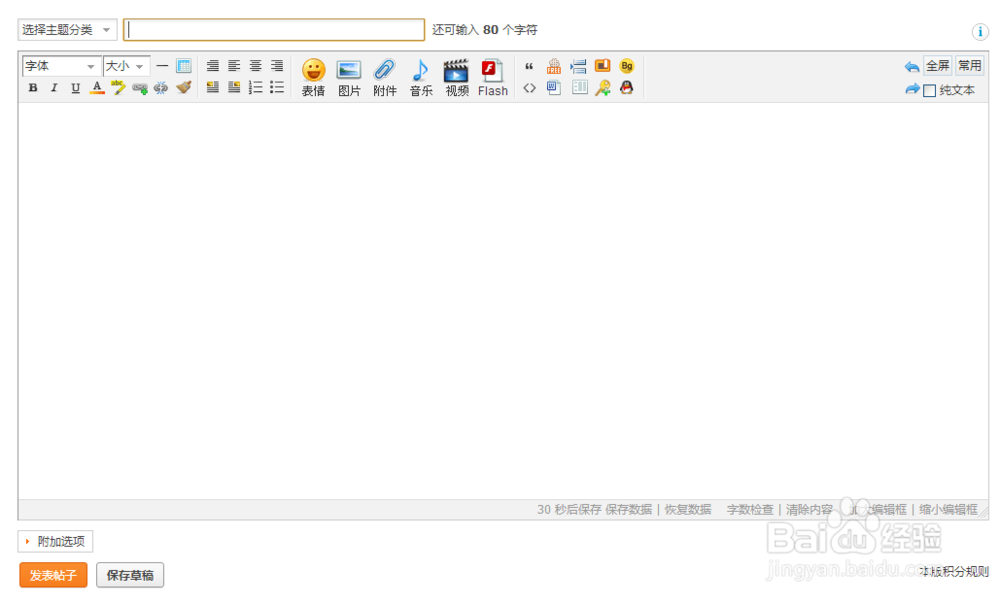Insert a numbered ordered list
The width and height of the screenshot is (1000, 604).
[x=255, y=87]
